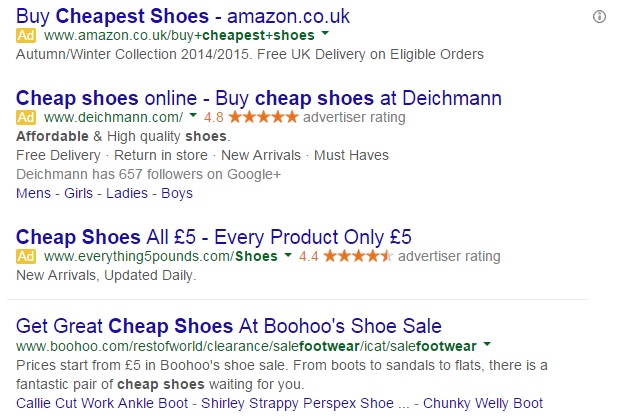Click Deichmann's orange star rating
Viewport: 632px width, 420px height.
point(263,117)
